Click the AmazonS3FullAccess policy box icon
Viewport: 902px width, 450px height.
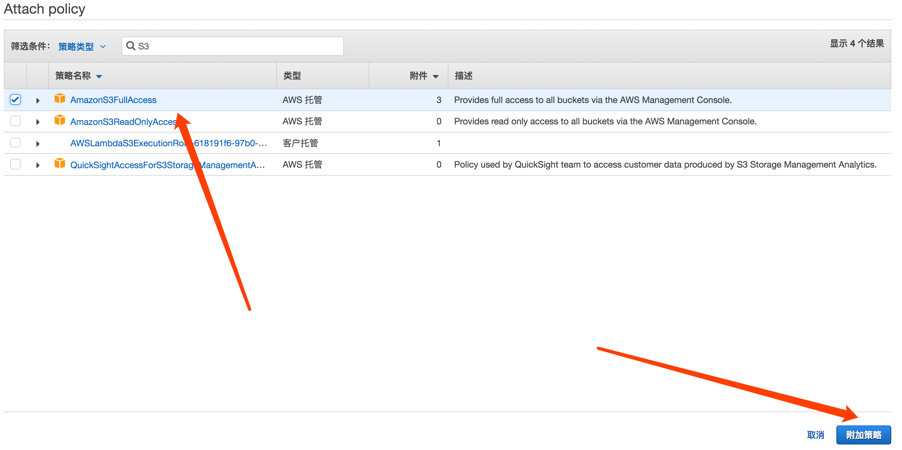tap(60, 99)
